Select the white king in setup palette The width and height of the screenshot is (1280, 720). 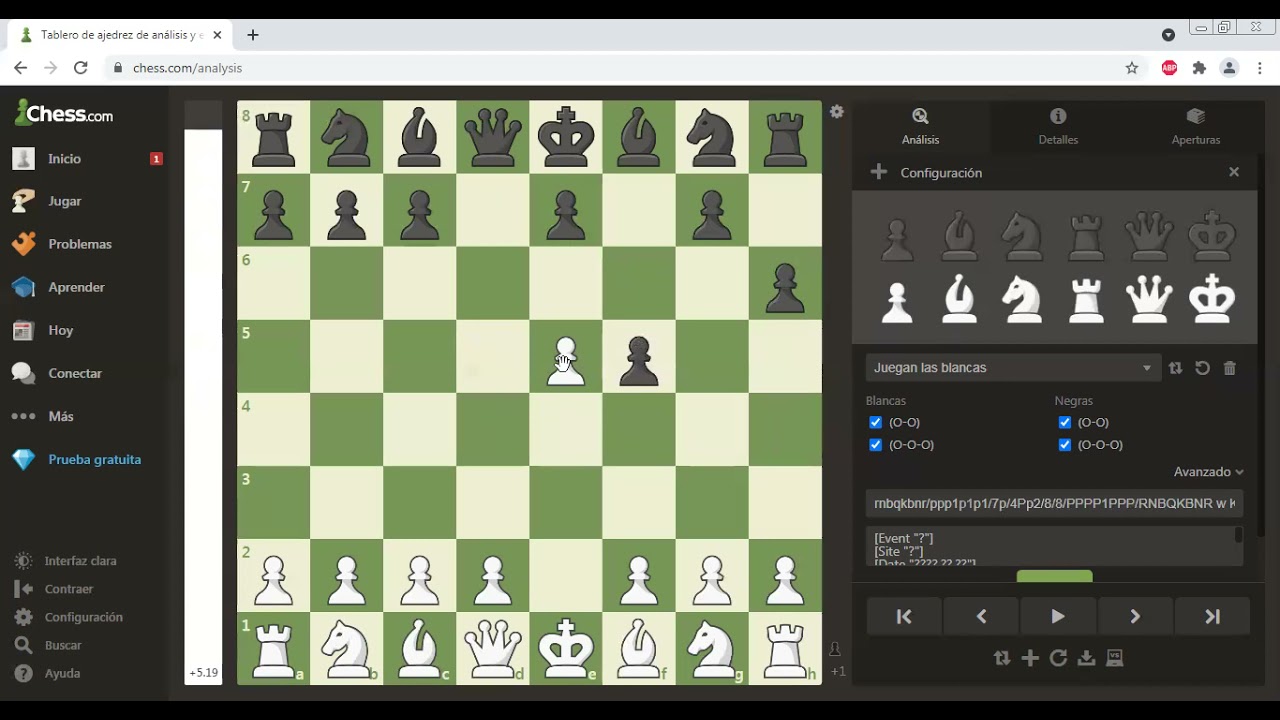pyautogui.click(x=1212, y=299)
